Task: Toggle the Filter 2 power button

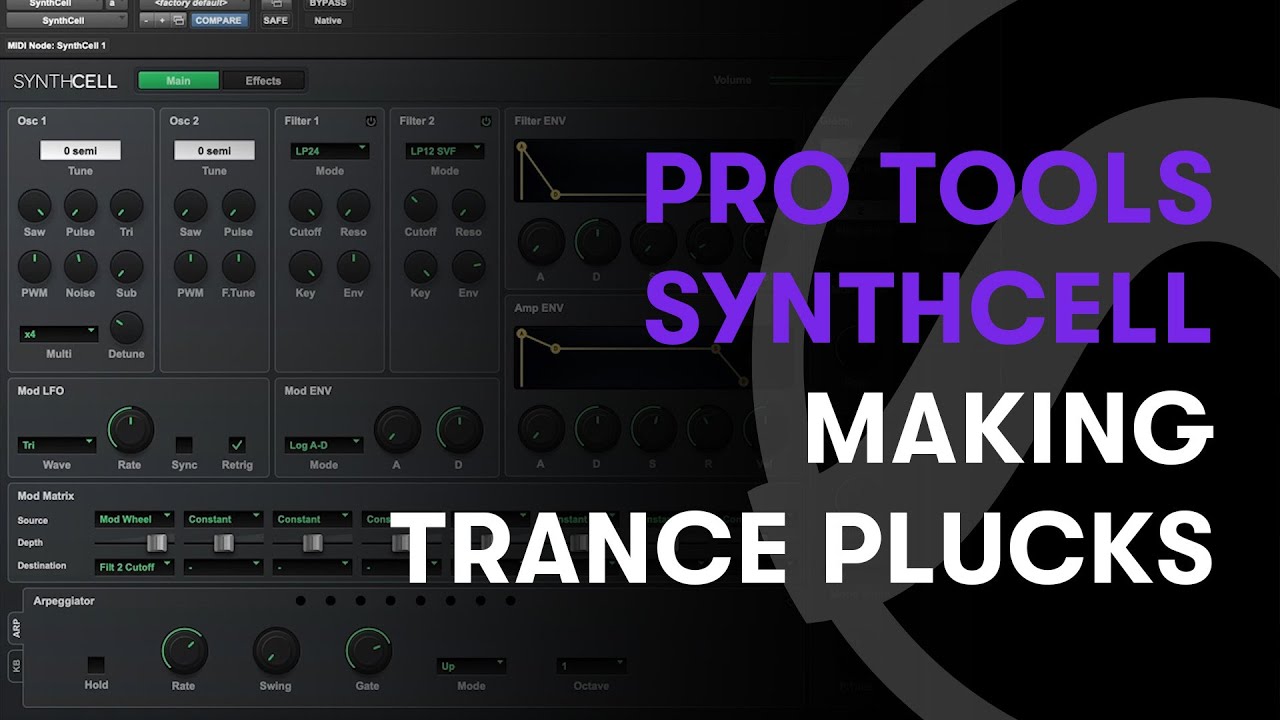Action: (x=486, y=121)
